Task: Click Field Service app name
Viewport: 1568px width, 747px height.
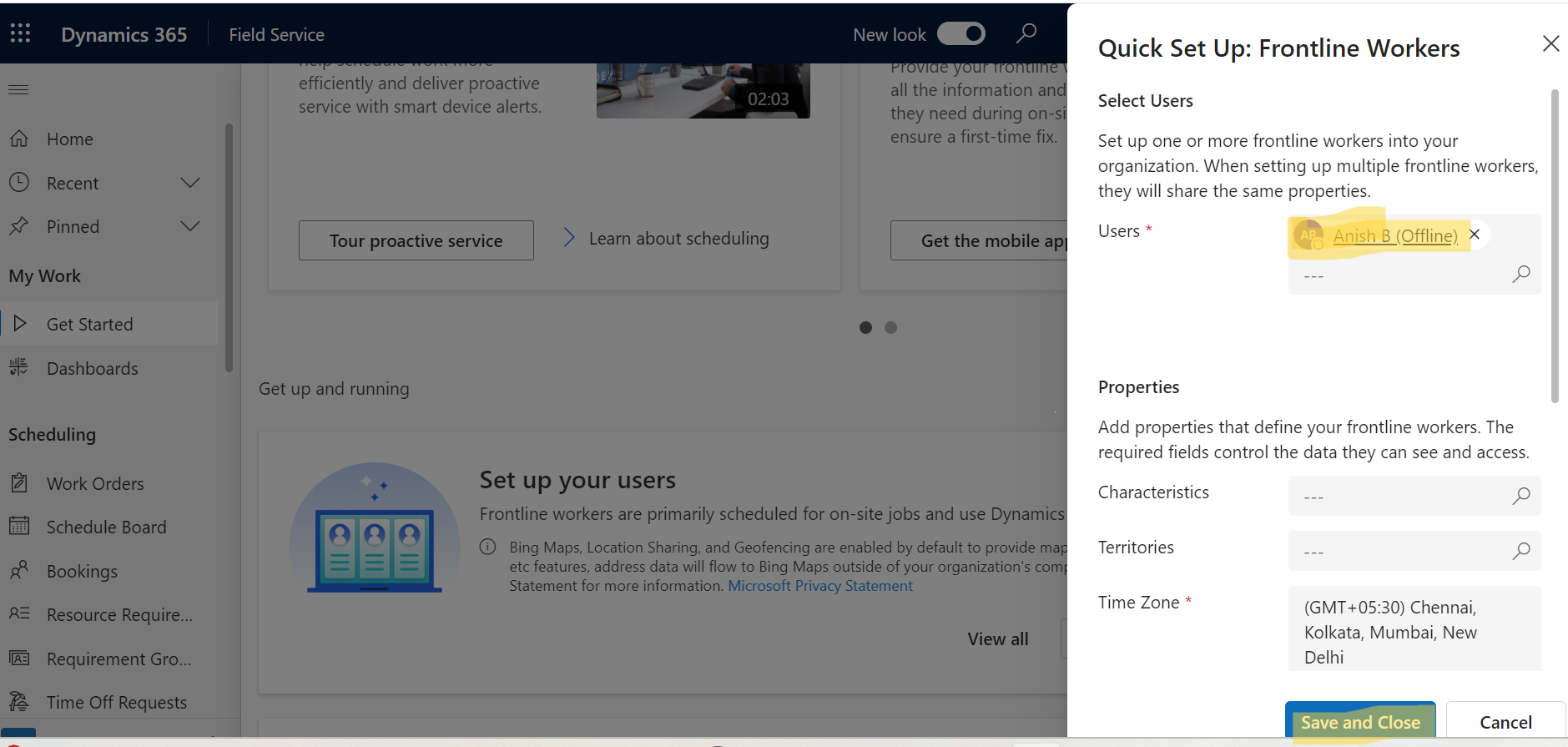Action: click(276, 34)
